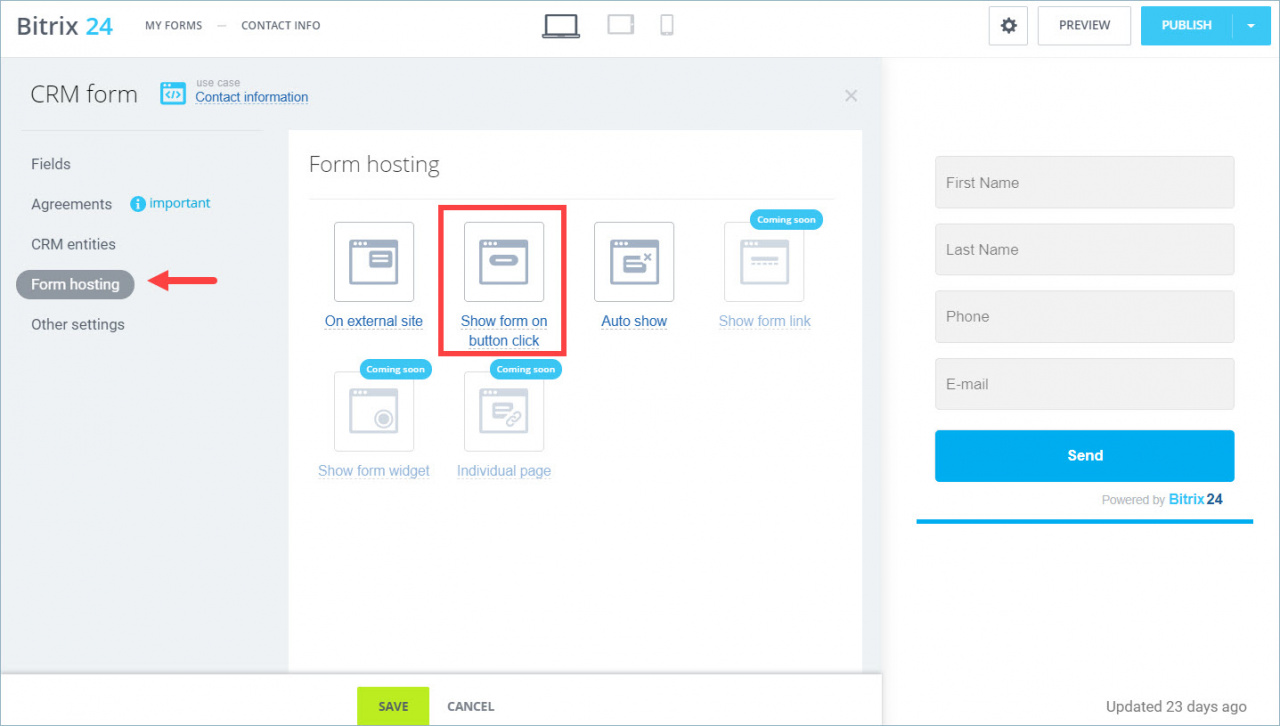Click the important link beside Agreements
The width and height of the screenshot is (1280, 726).
coord(180,203)
